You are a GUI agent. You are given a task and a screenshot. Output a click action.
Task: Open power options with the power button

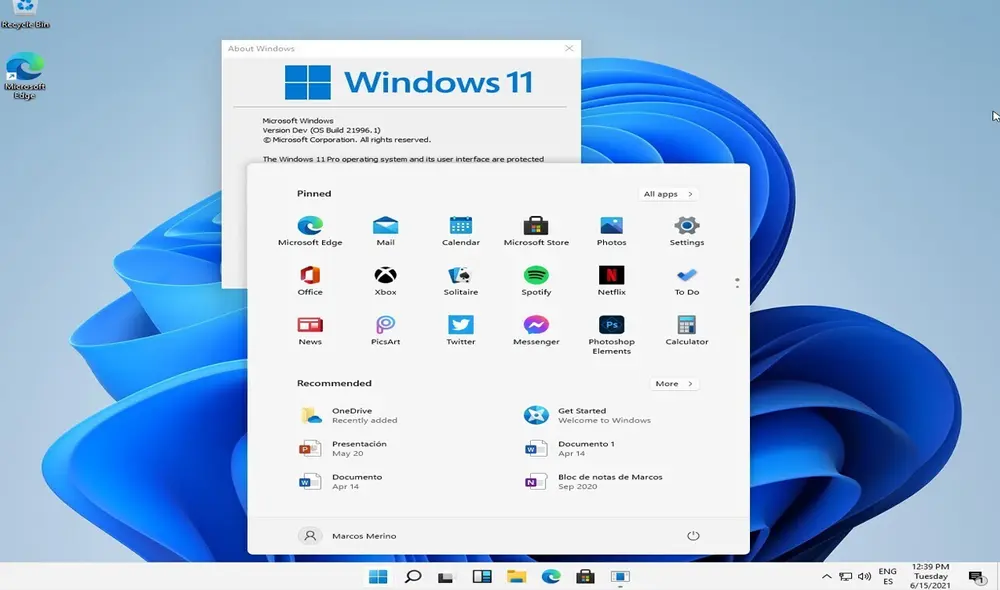[693, 535]
